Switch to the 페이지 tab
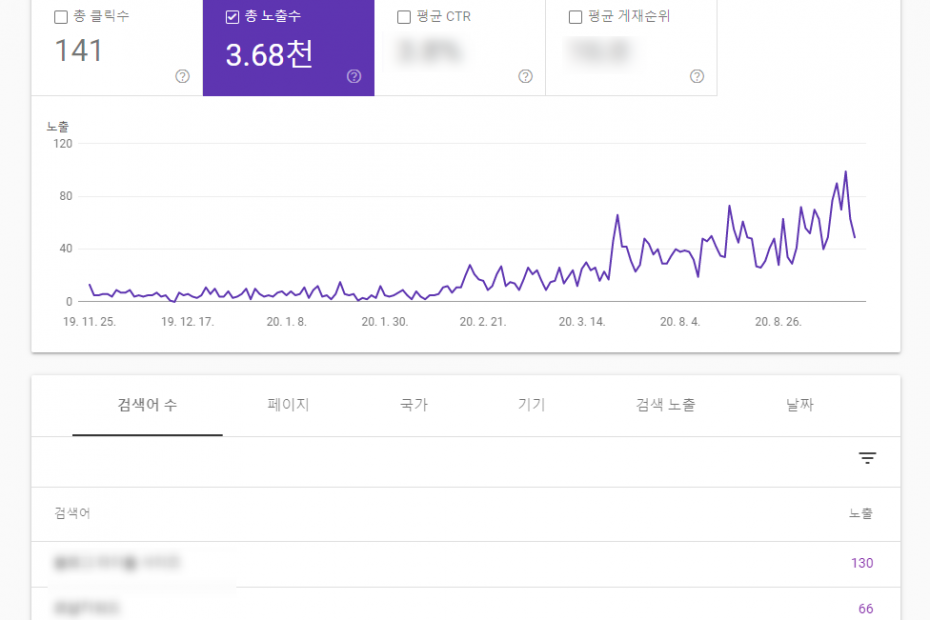The image size is (930, 620). (x=288, y=405)
